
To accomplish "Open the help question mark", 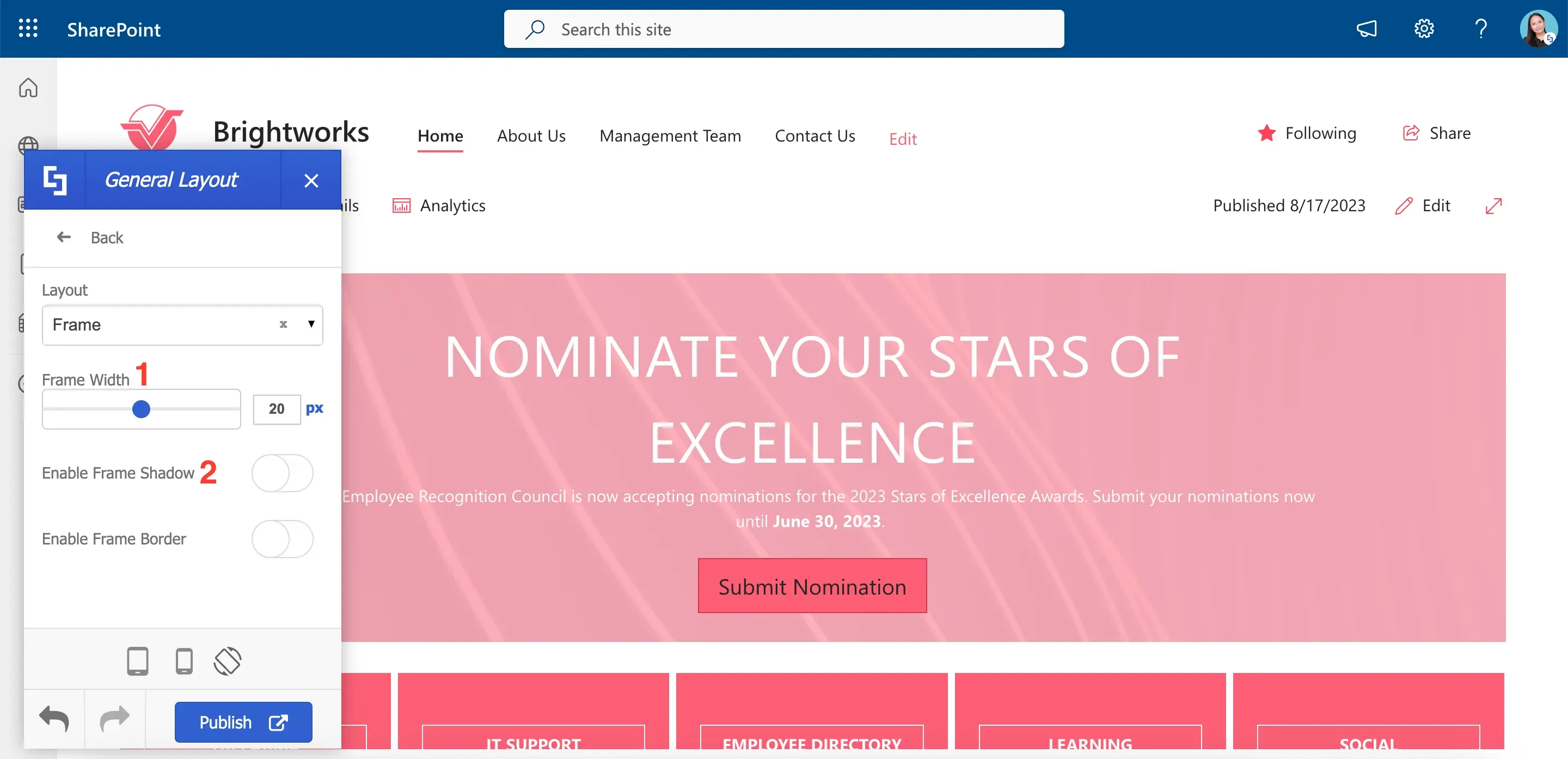I will (x=1481, y=29).
